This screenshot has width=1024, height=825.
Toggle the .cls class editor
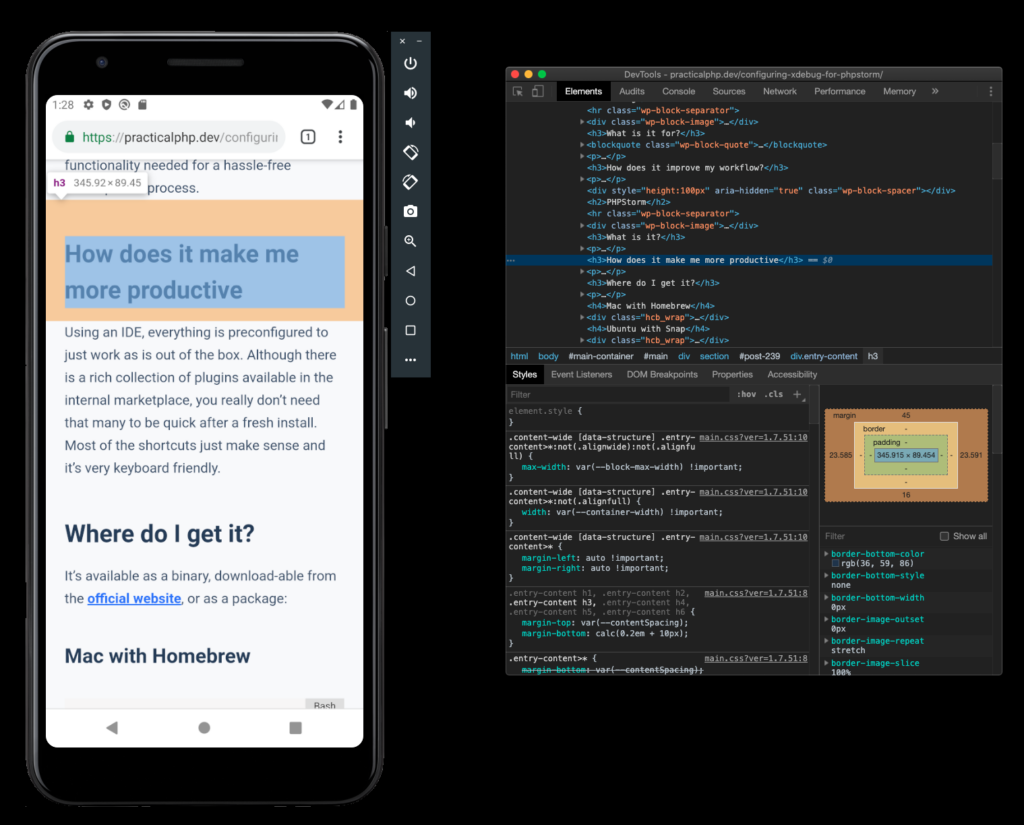[x=774, y=394]
